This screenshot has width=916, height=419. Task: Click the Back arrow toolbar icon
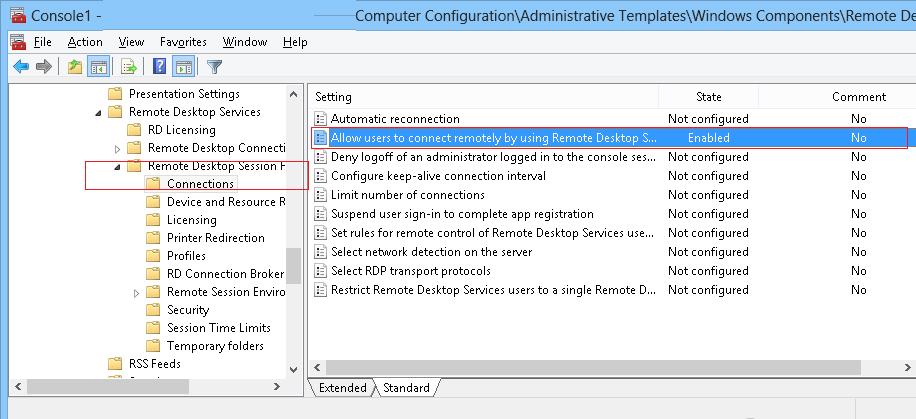(x=22, y=67)
